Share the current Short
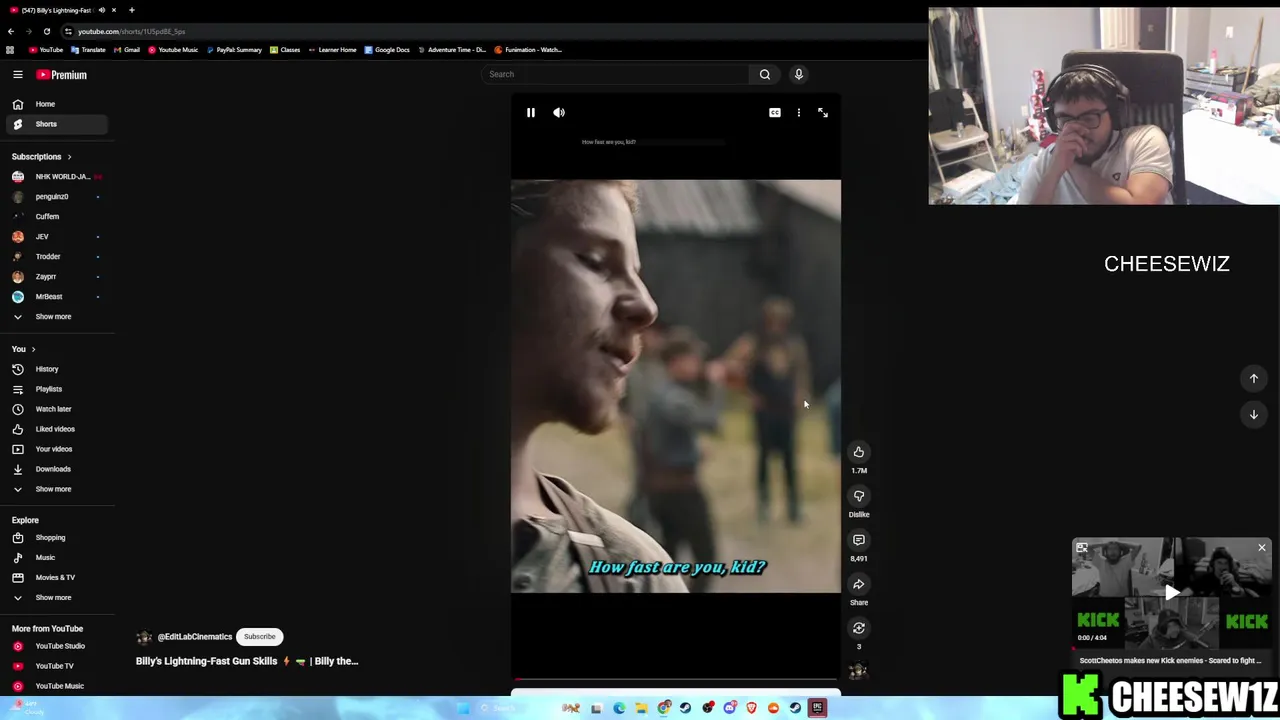 859,584
